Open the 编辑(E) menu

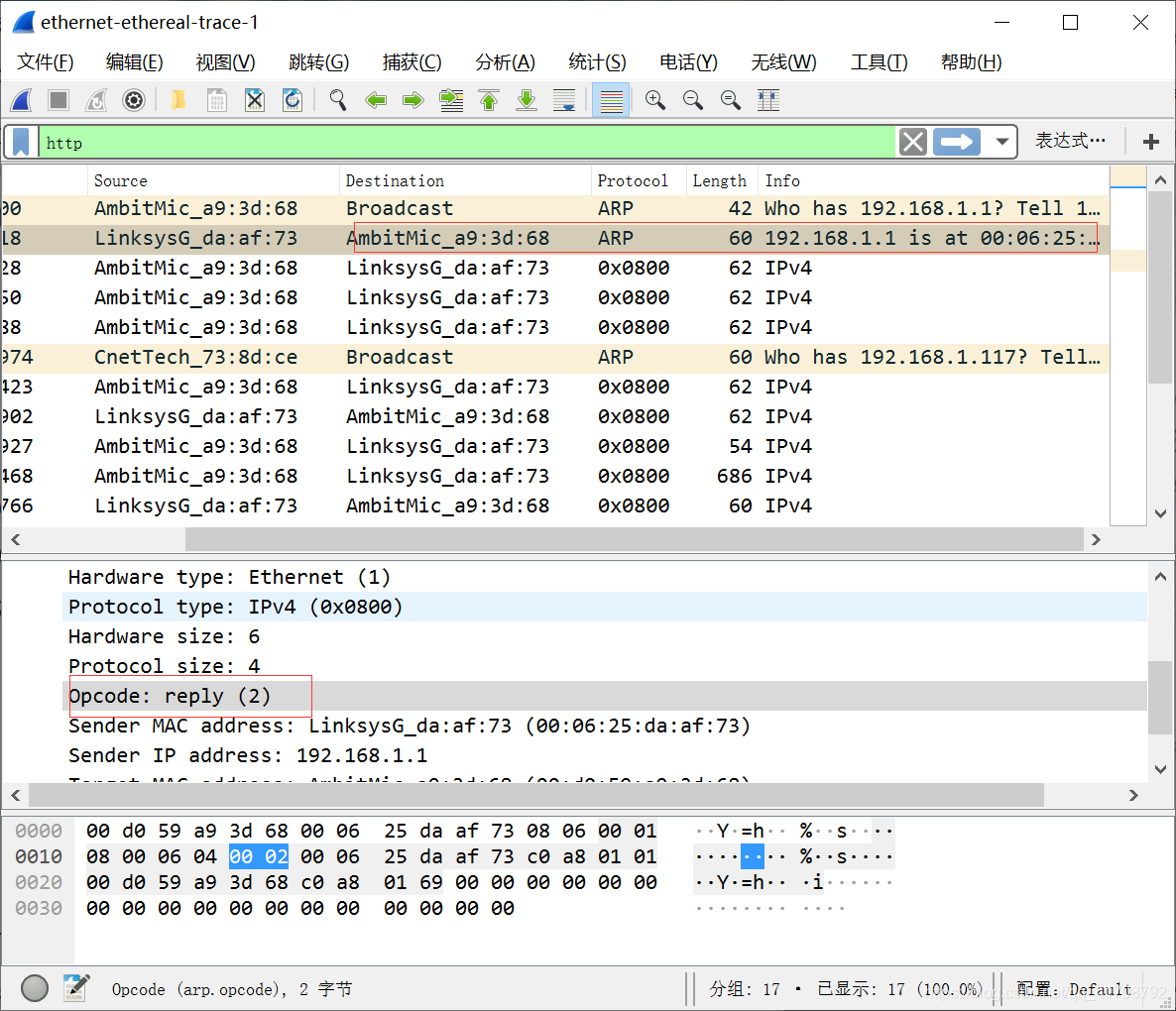(134, 62)
